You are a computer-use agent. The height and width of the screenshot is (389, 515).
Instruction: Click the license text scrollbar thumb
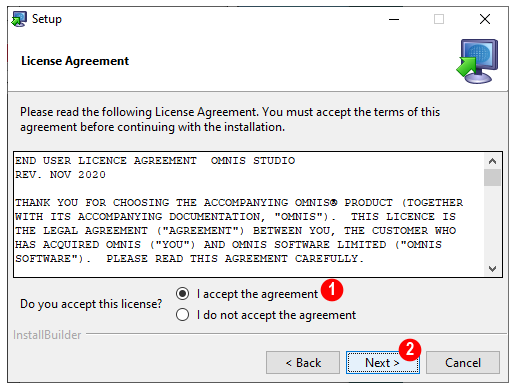pos(492,177)
